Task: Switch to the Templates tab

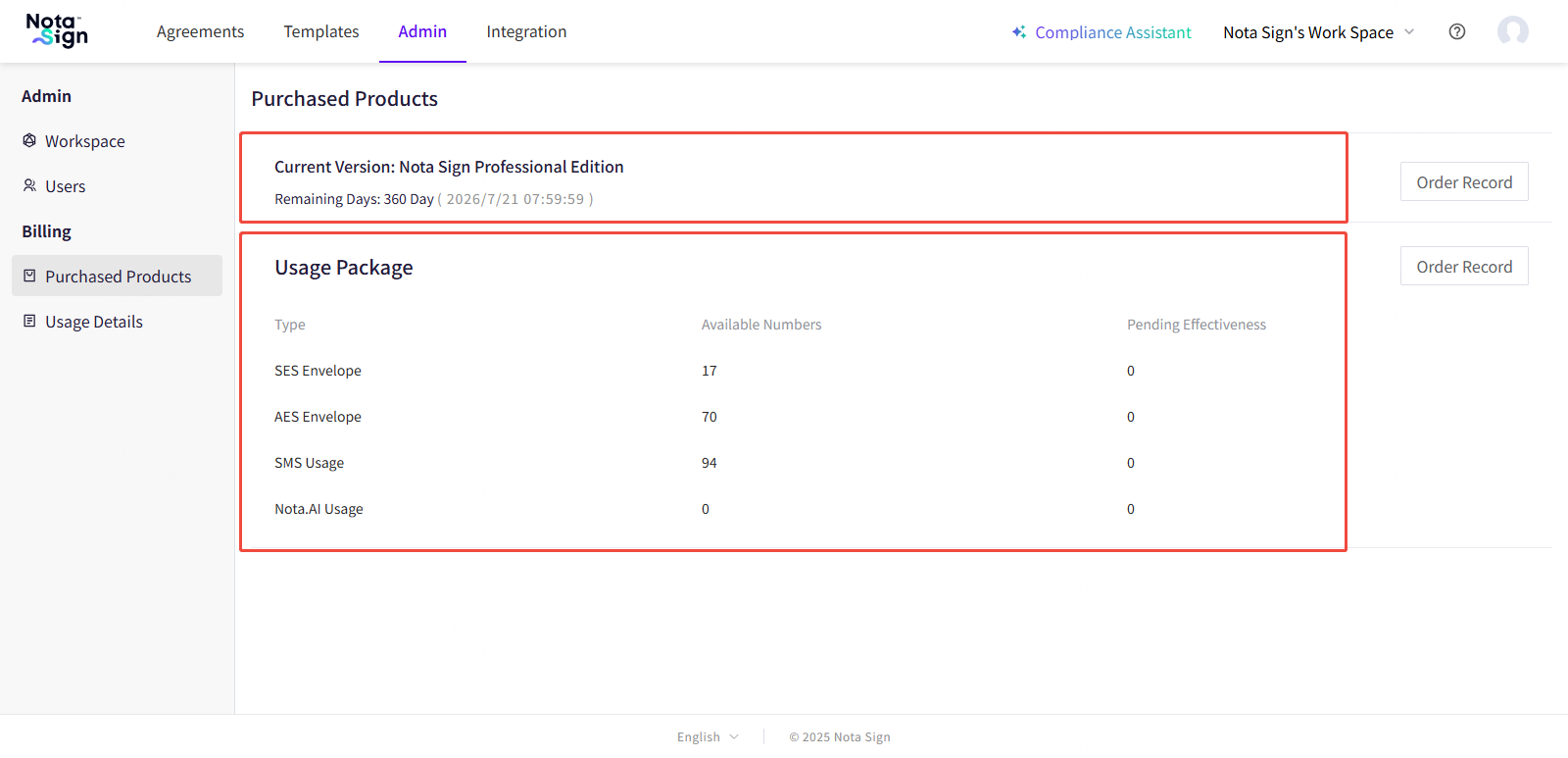Action: click(x=321, y=31)
